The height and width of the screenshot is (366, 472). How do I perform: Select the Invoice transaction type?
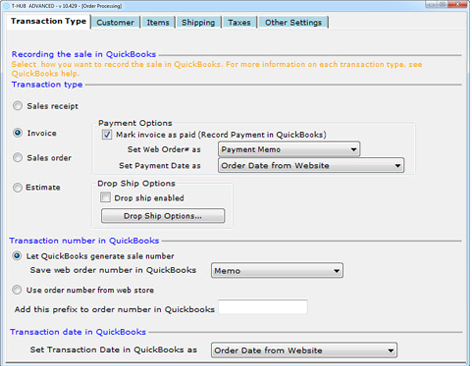[x=18, y=133]
